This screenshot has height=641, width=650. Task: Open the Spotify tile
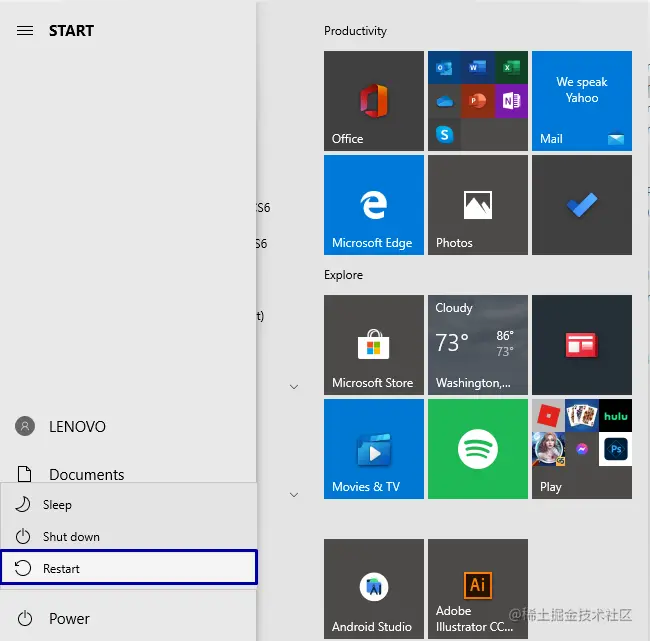(x=478, y=449)
